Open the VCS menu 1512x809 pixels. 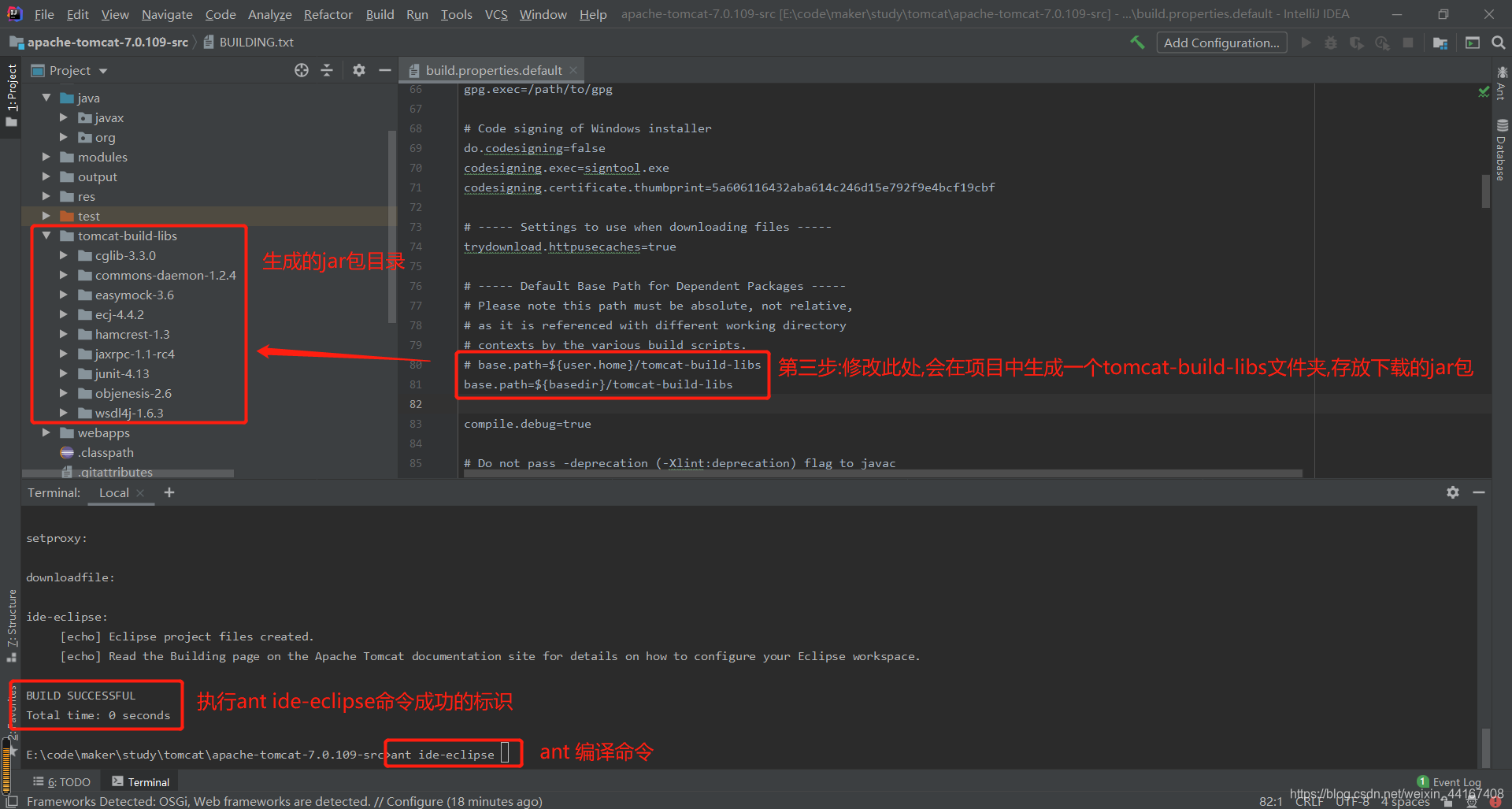496,14
